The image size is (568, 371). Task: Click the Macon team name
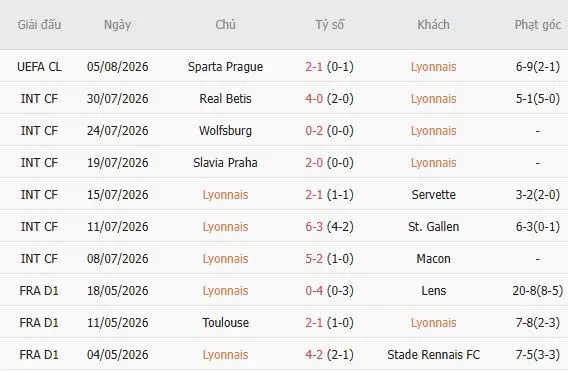434,259
